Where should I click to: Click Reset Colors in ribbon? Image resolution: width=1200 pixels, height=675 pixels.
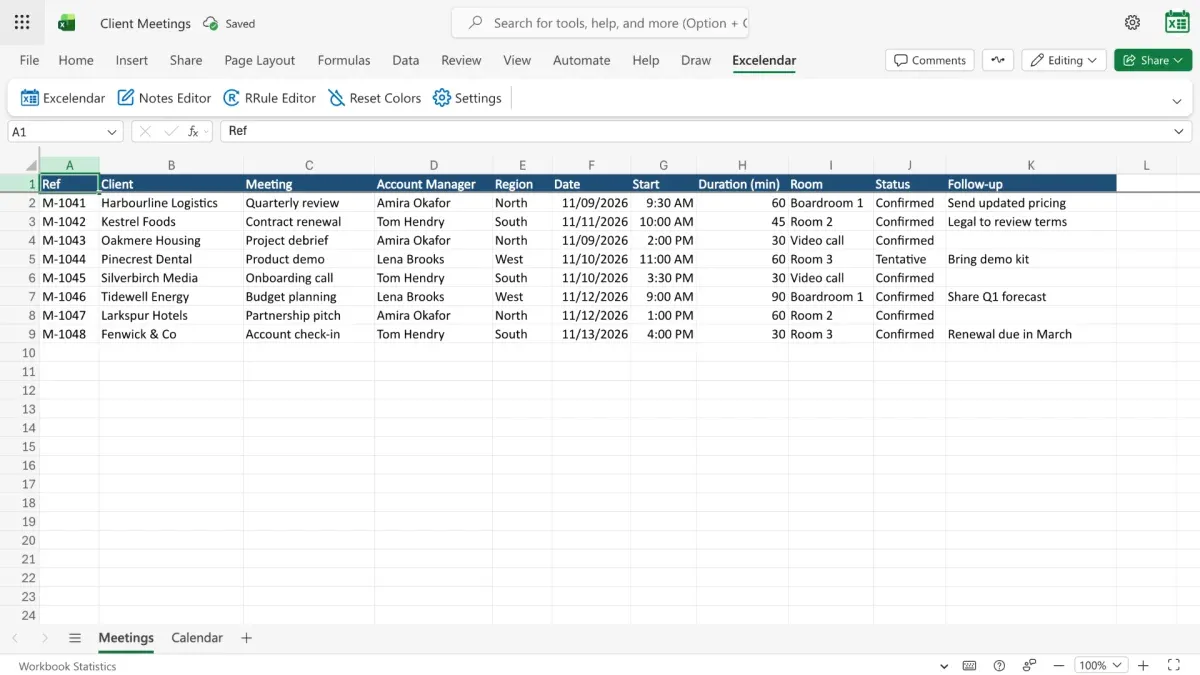(x=375, y=98)
